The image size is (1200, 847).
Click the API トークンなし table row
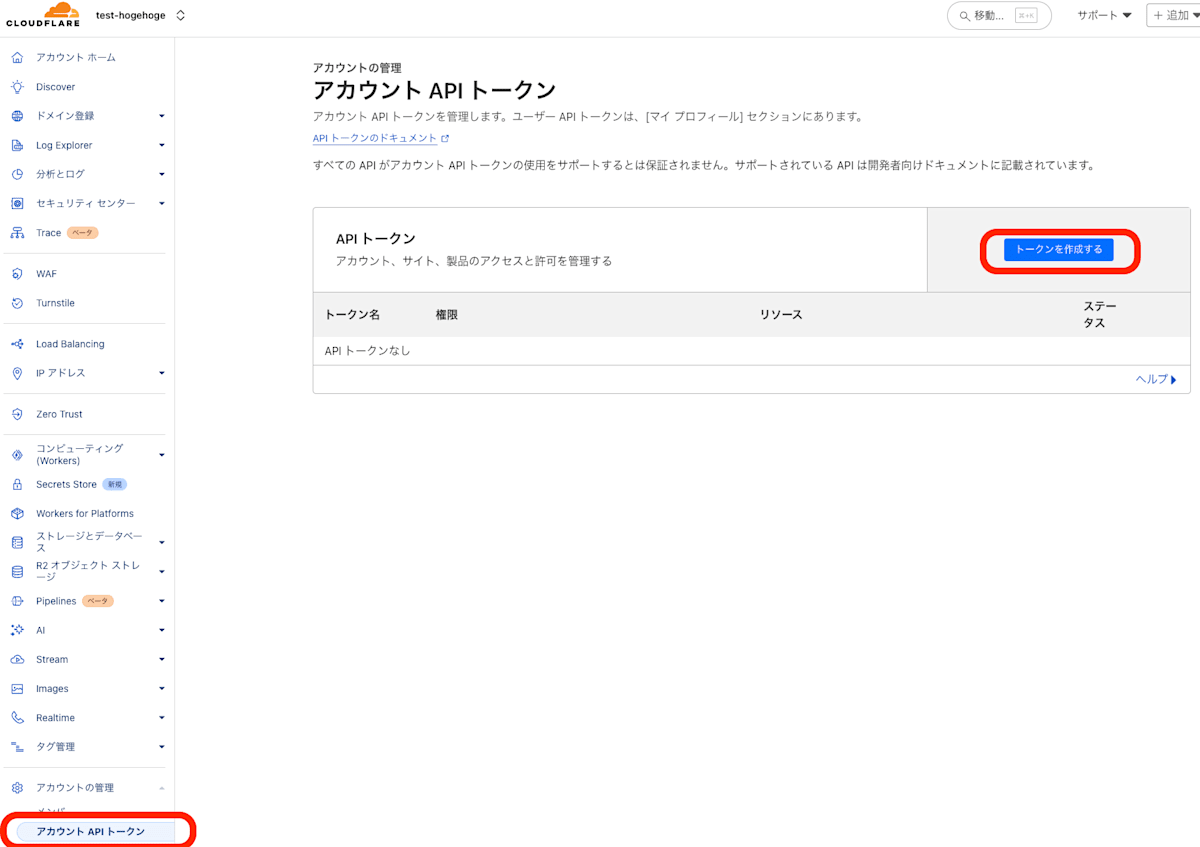click(751, 351)
